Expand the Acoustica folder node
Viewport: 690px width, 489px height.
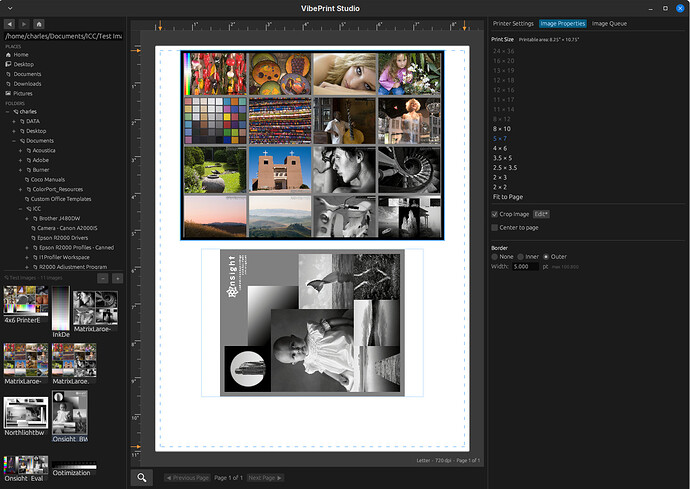point(20,151)
